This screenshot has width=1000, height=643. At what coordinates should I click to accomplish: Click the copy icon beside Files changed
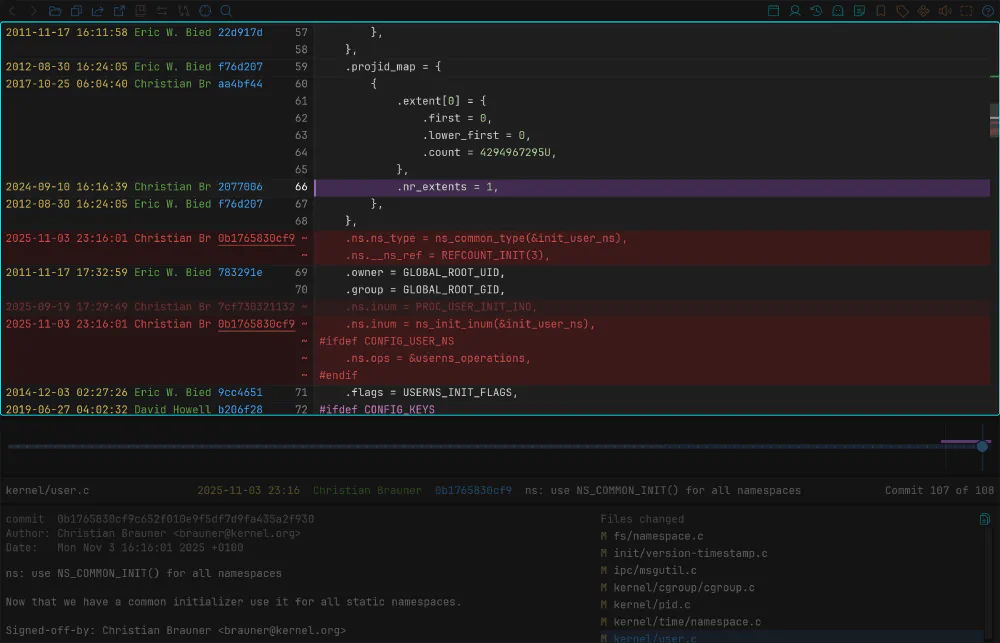tap(985, 519)
